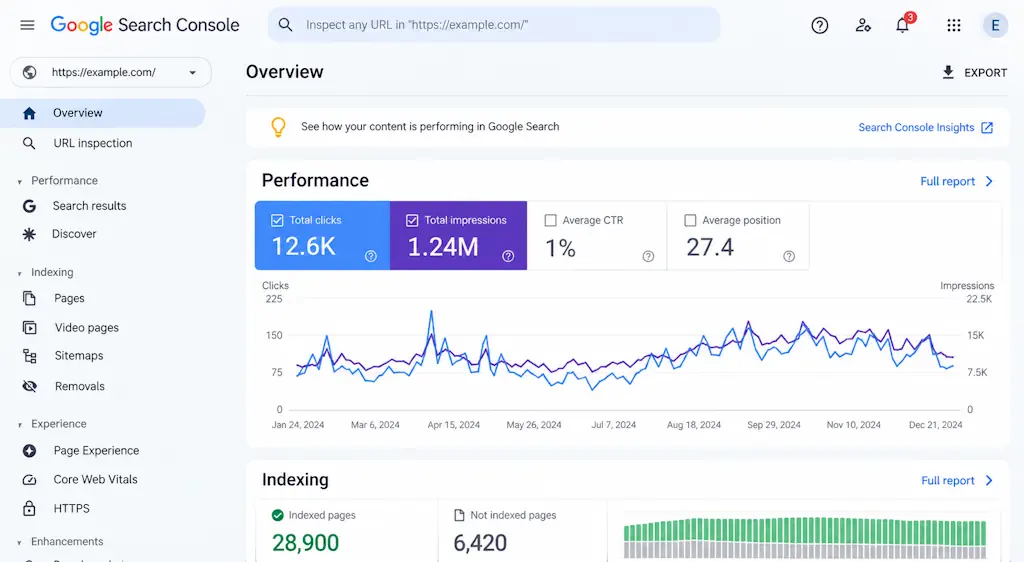This screenshot has width=1024, height=562.
Task: Click the Discover asterisk icon
Action: 29,234
